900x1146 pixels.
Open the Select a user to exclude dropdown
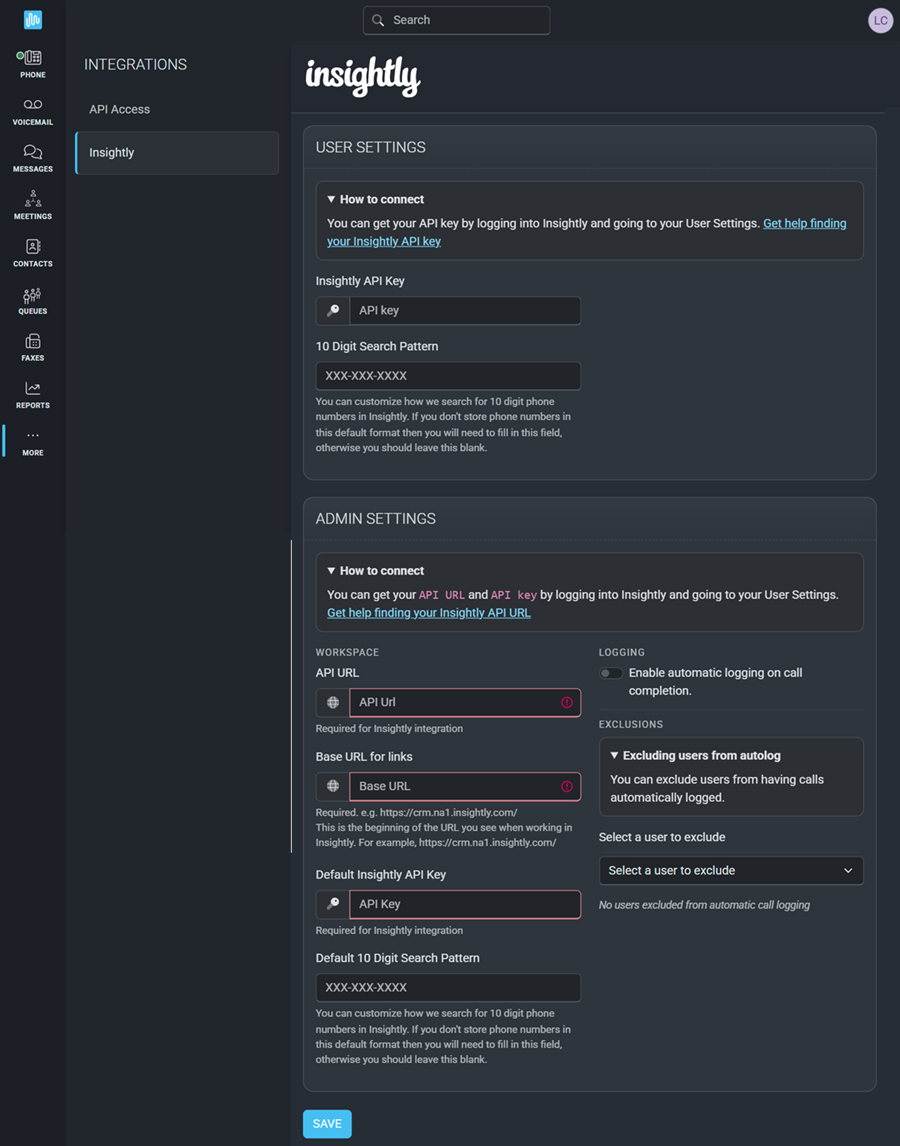tap(730, 870)
